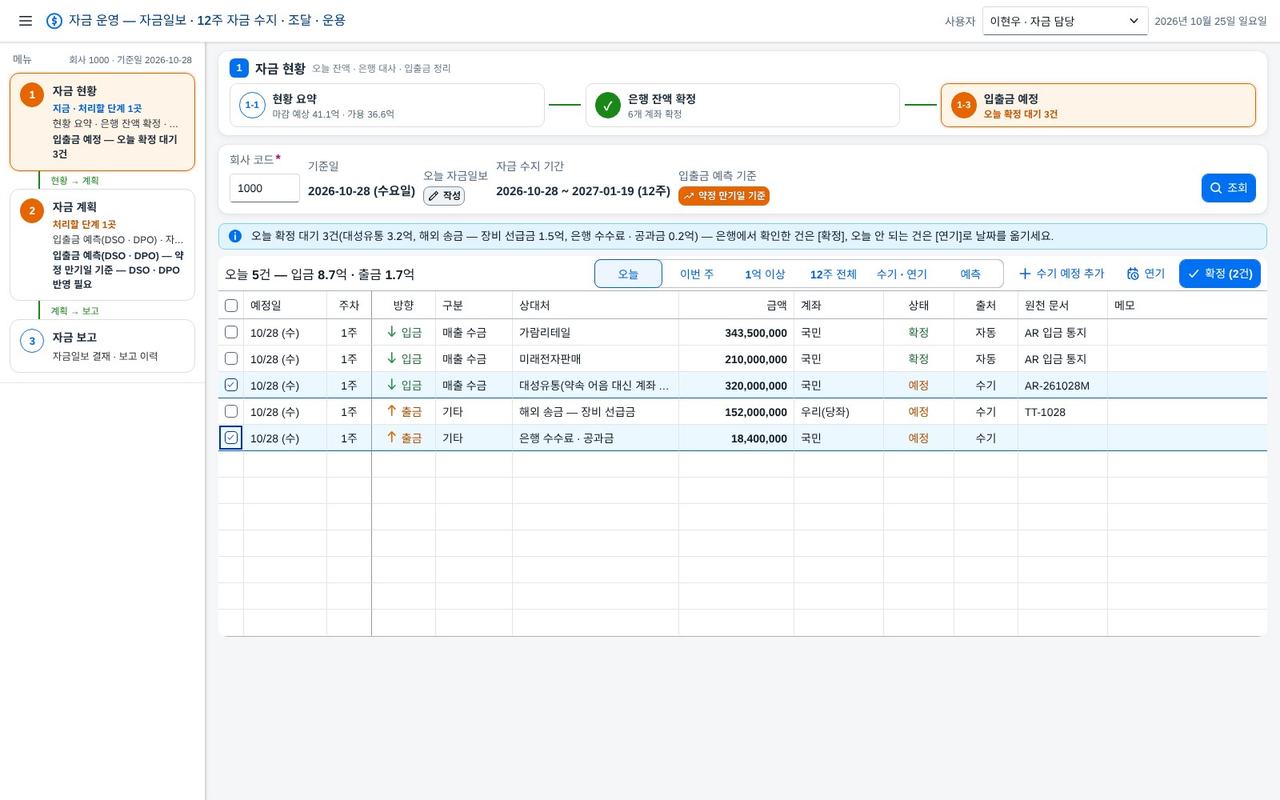This screenshot has height=800, width=1280.
Task: Click the 작성 button under 오늘 자금일보
Action: tap(444, 196)
